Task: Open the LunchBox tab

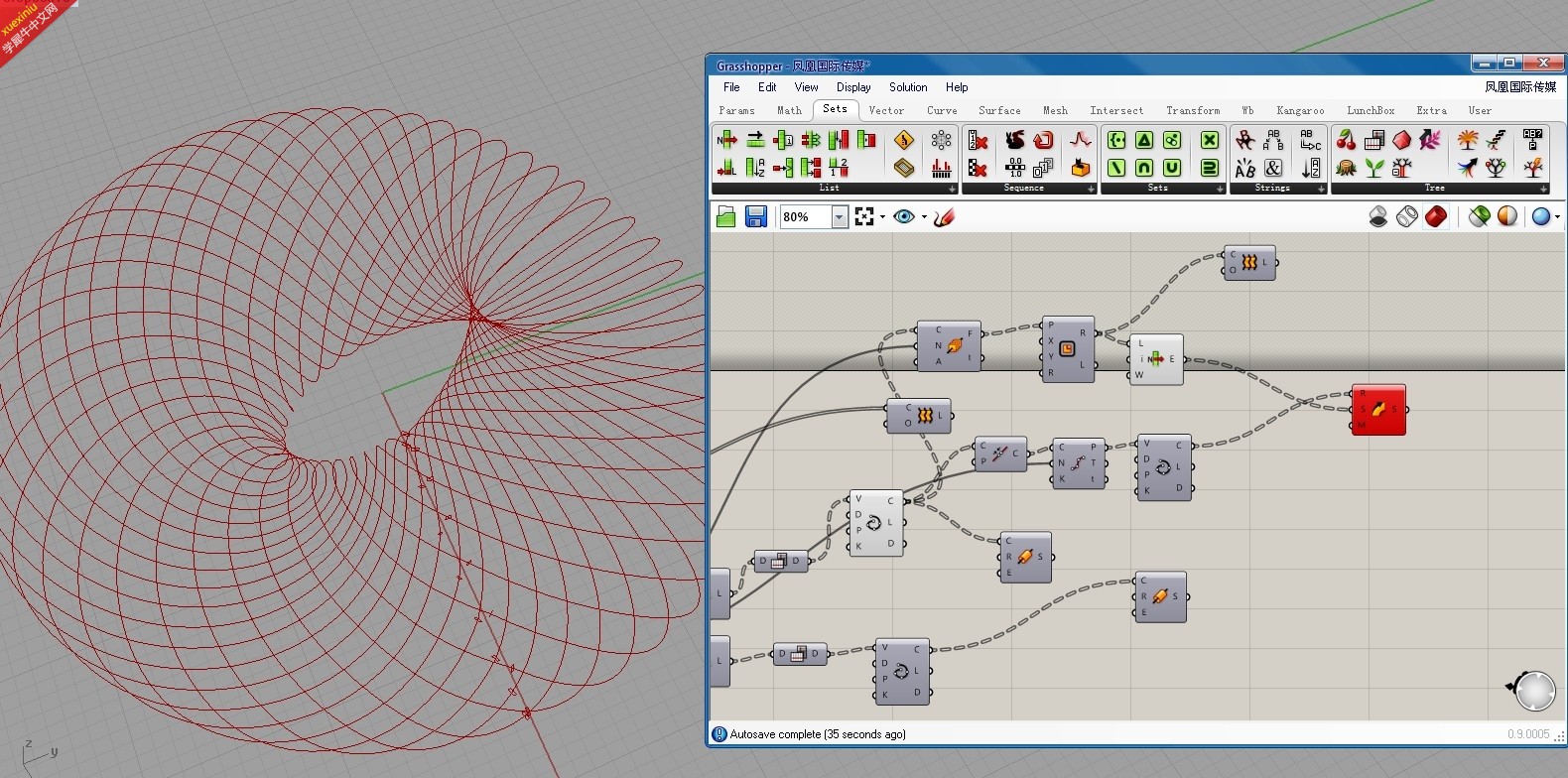Action: 1371,110
